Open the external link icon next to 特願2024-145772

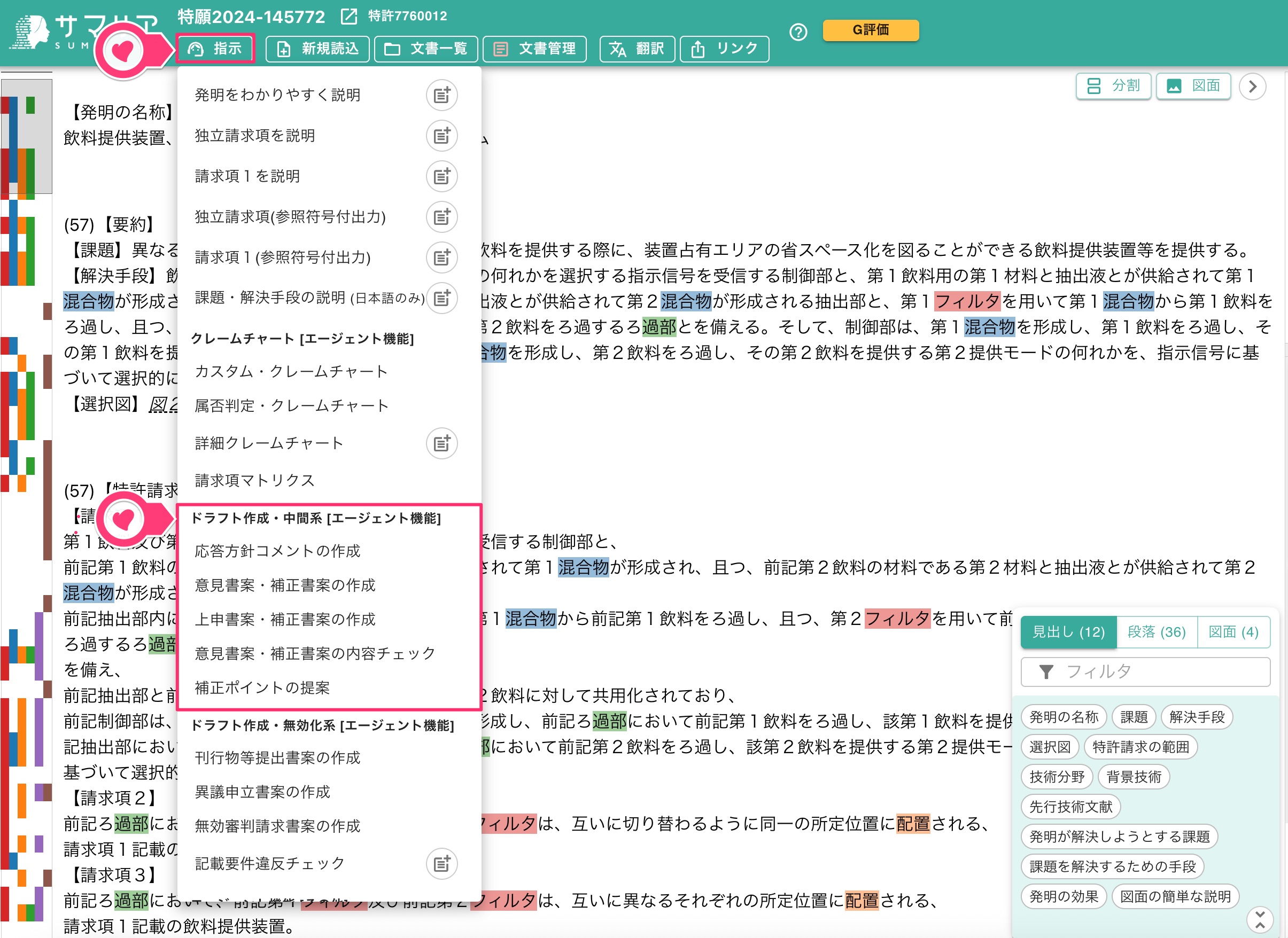click(x=349, y=17)
